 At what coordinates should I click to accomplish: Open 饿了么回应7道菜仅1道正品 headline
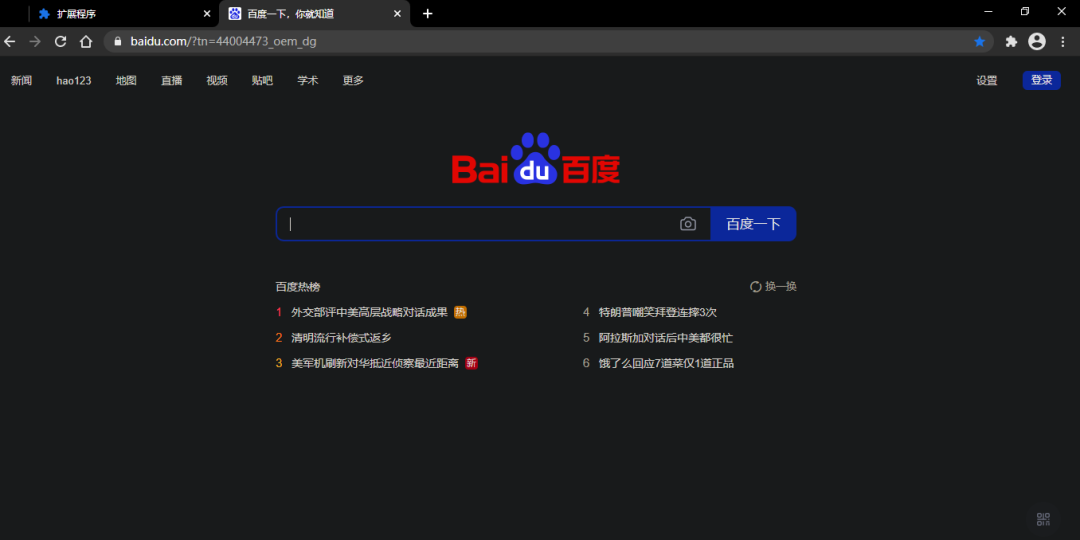(666, 363)
